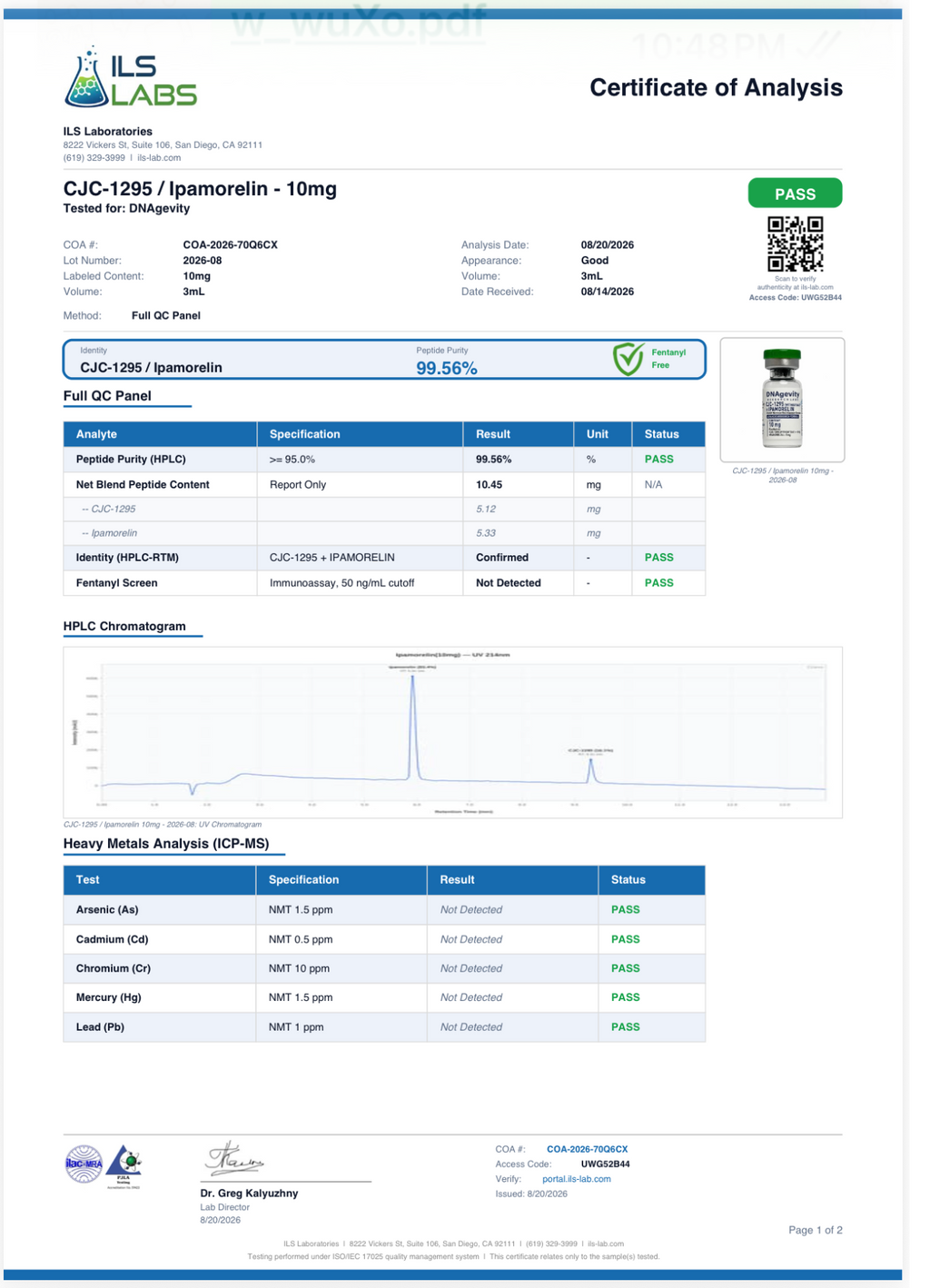Select the Method value 'Full QC Panel'

pyautogui.click(x=166, y=315)
